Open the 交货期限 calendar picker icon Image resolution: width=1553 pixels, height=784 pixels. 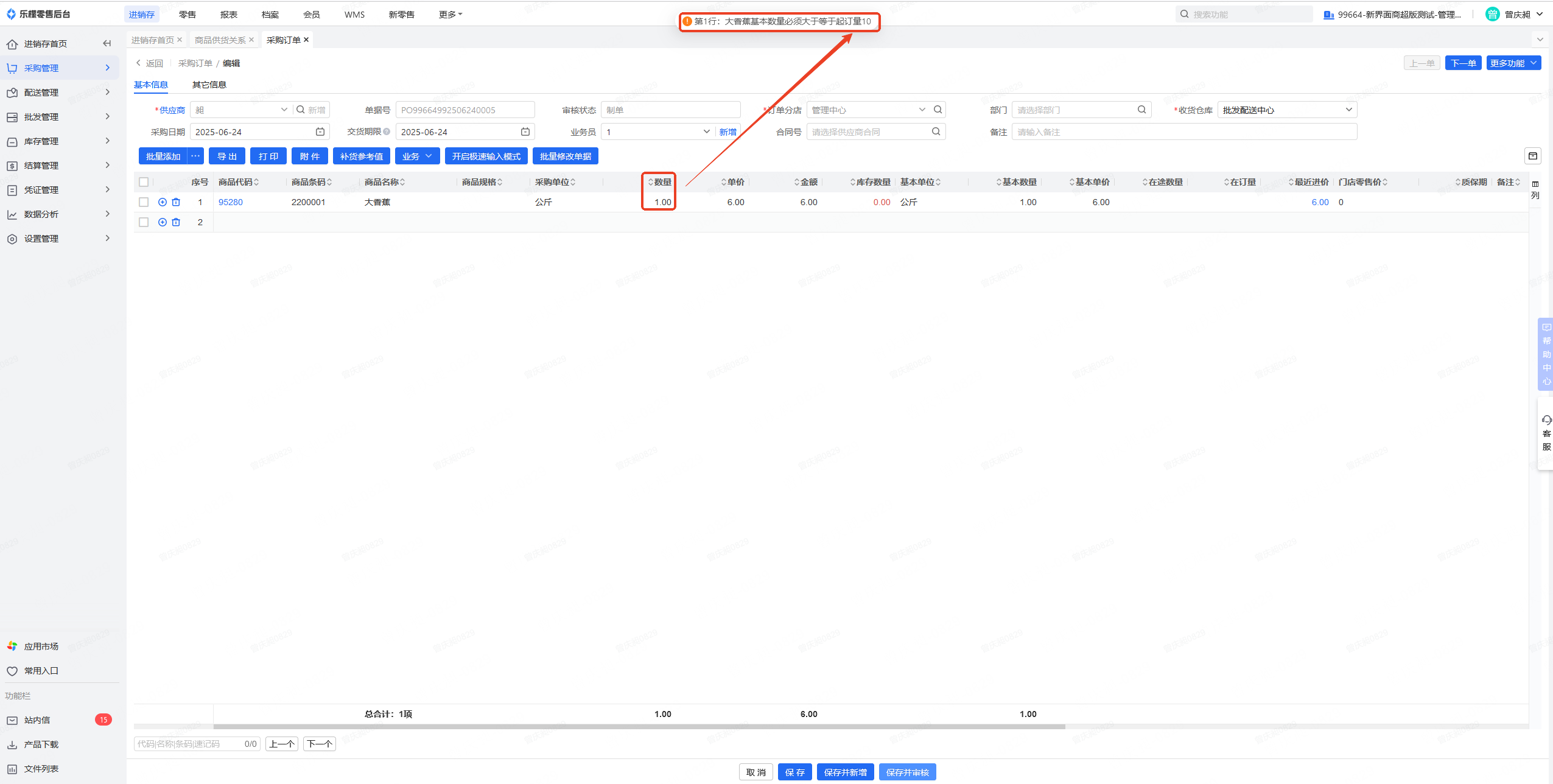(525, 131)
